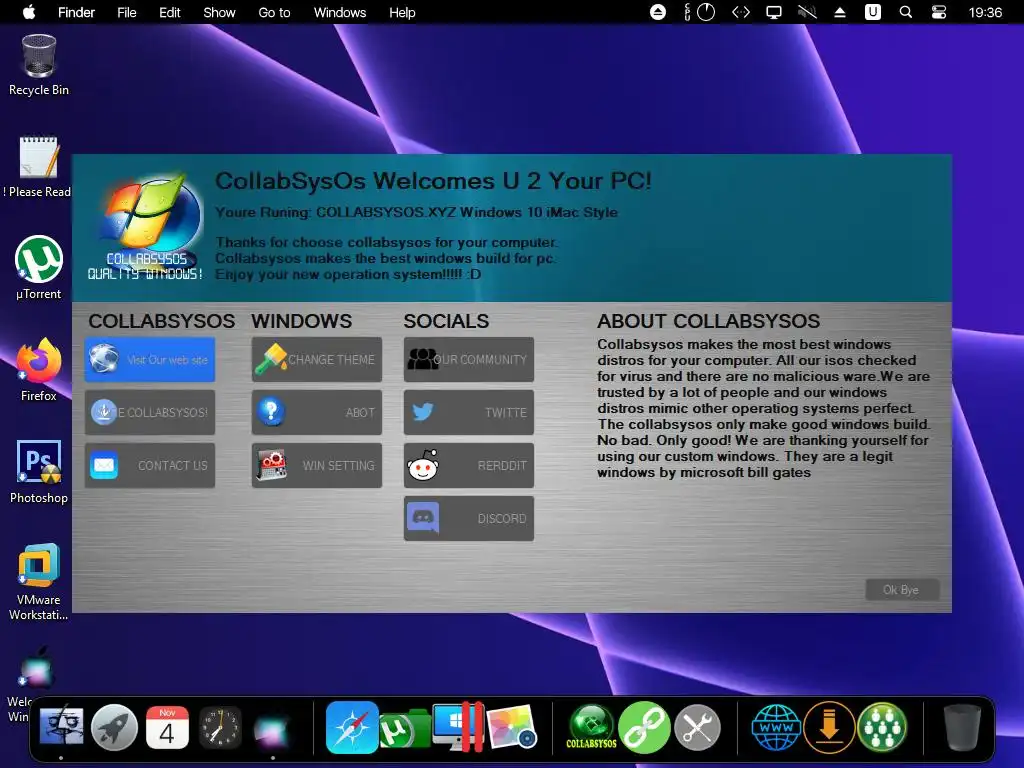Open the Photos preview icon in dock
Viewport: 1024px width, 768px height.
[x=511, y=727]
